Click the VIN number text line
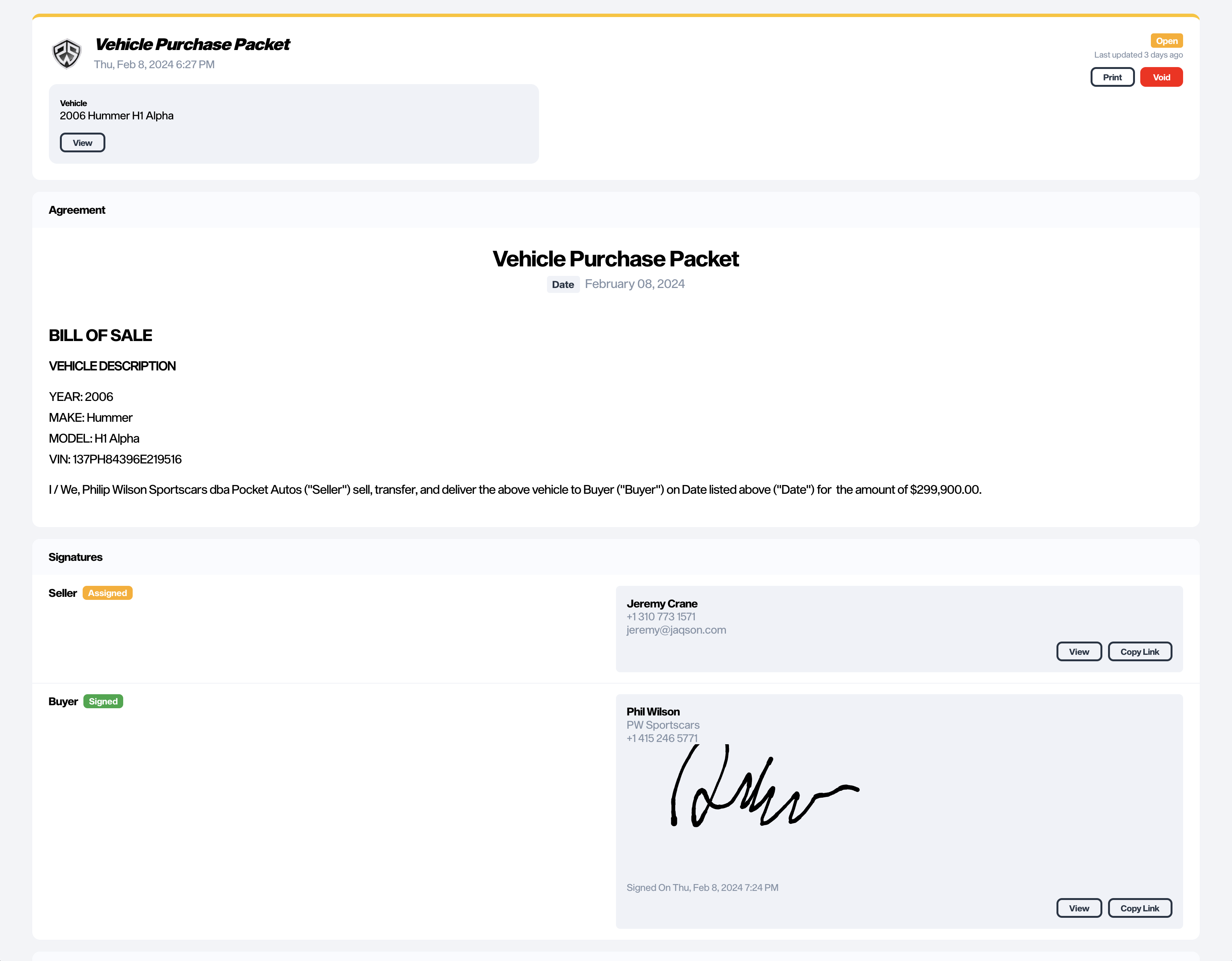 point(115,459)
